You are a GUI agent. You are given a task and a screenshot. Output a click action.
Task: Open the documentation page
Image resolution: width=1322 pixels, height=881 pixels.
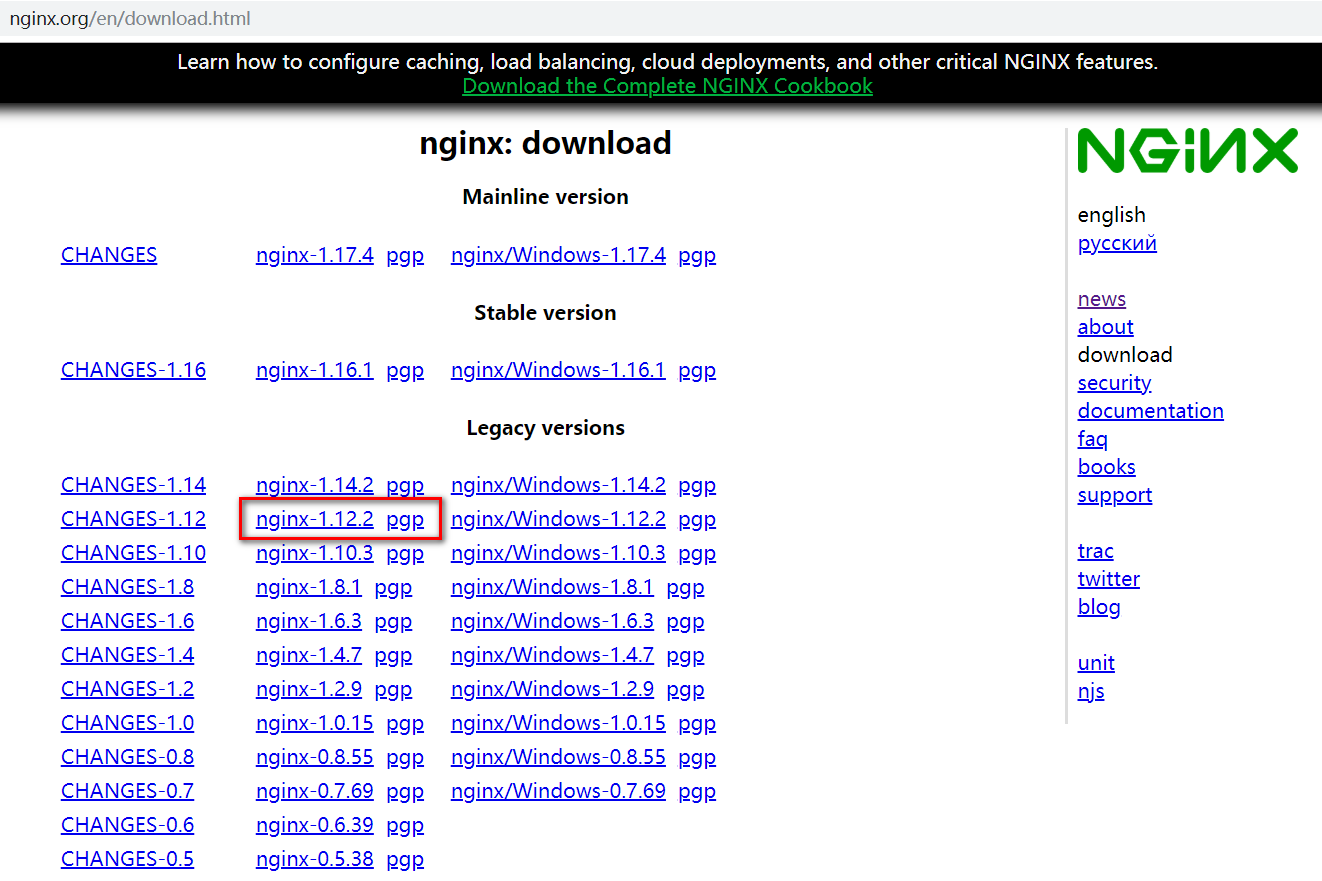1151,411
